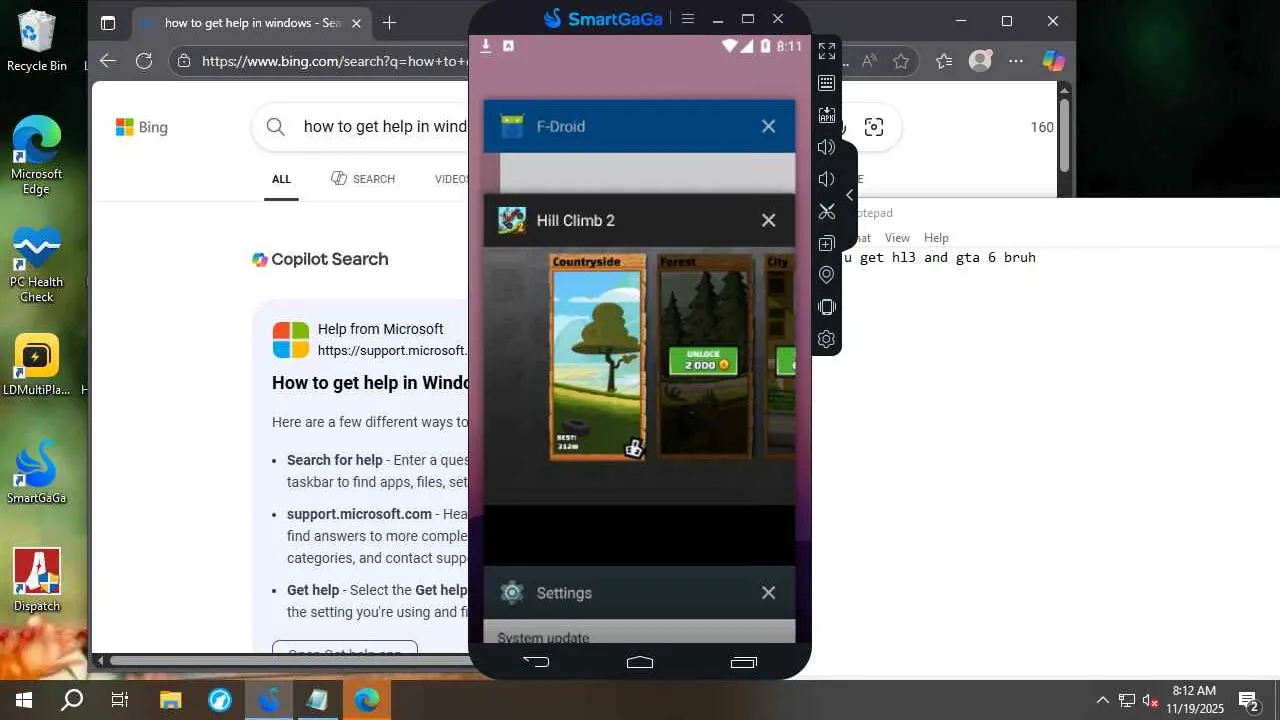Open Hill Climb 2 recent app title
1280x720 pixels.
tap(575, 220)
